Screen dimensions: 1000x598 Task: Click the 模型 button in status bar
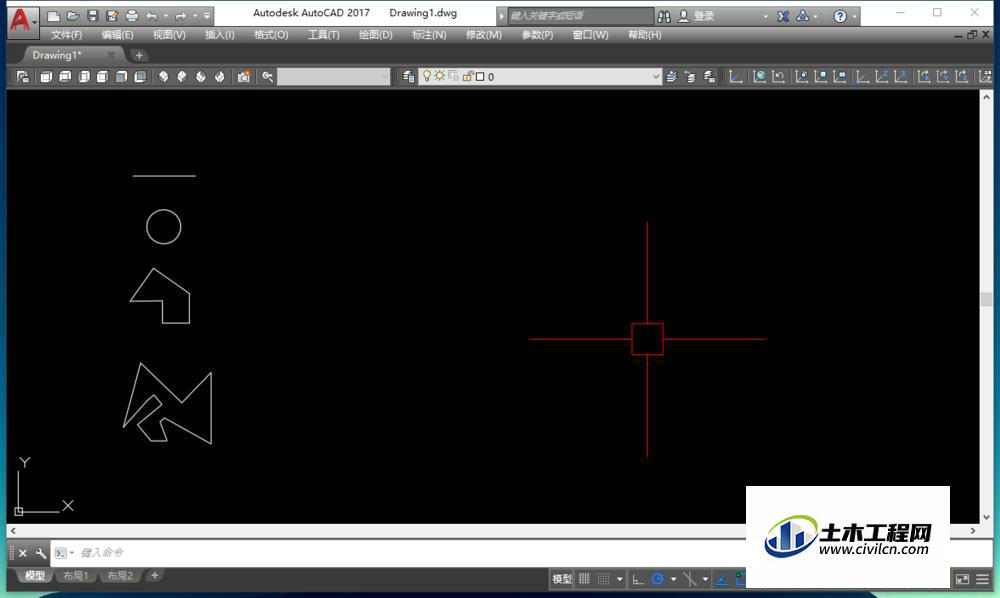562,579
